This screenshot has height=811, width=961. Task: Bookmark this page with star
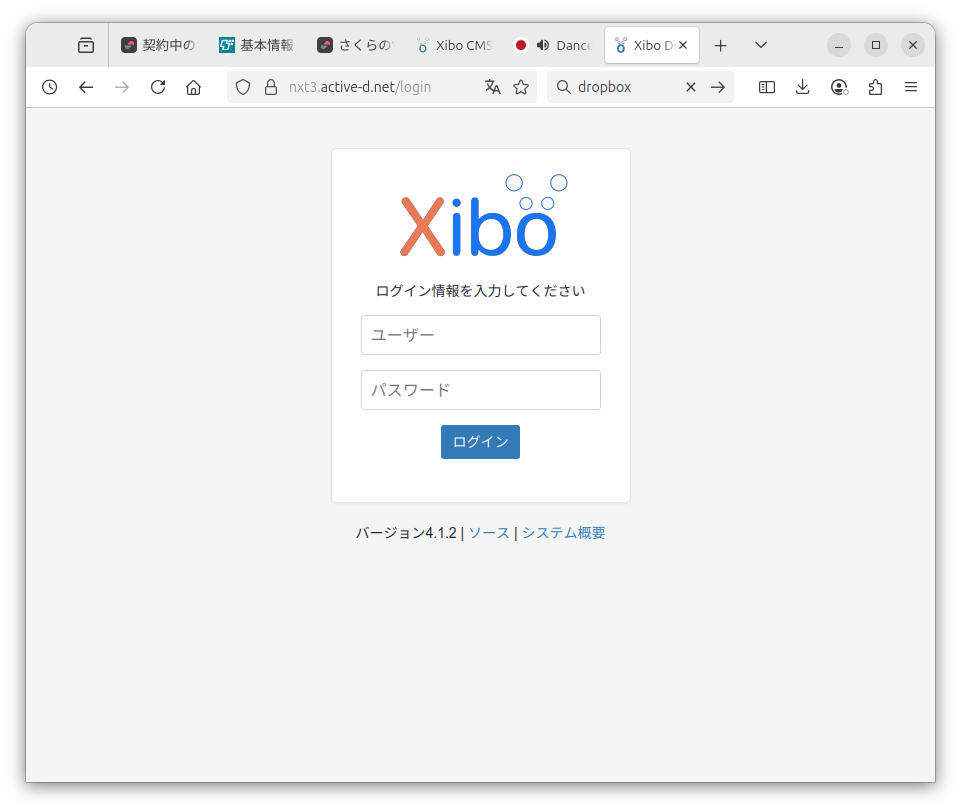pyautogui.click(x=521, y=87)
